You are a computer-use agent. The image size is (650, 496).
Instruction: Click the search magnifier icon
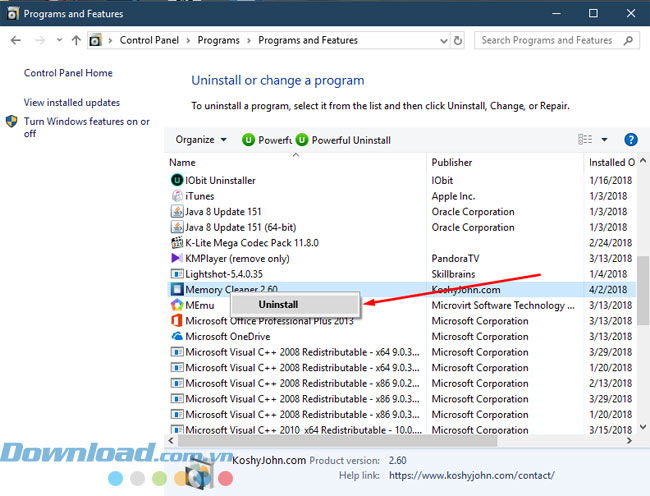(628, 40)
